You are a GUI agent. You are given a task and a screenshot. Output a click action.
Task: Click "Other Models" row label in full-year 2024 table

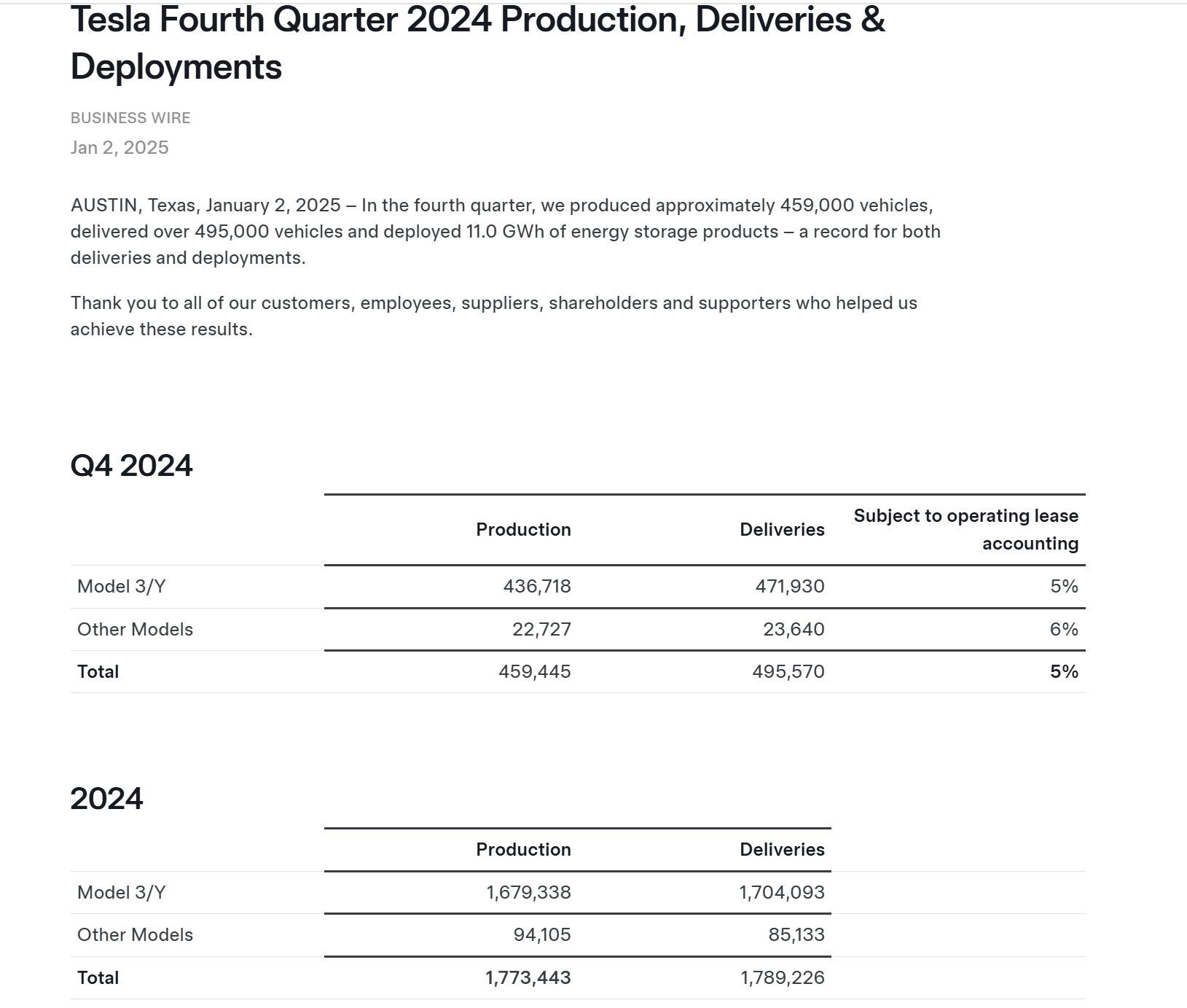[135, 935]
